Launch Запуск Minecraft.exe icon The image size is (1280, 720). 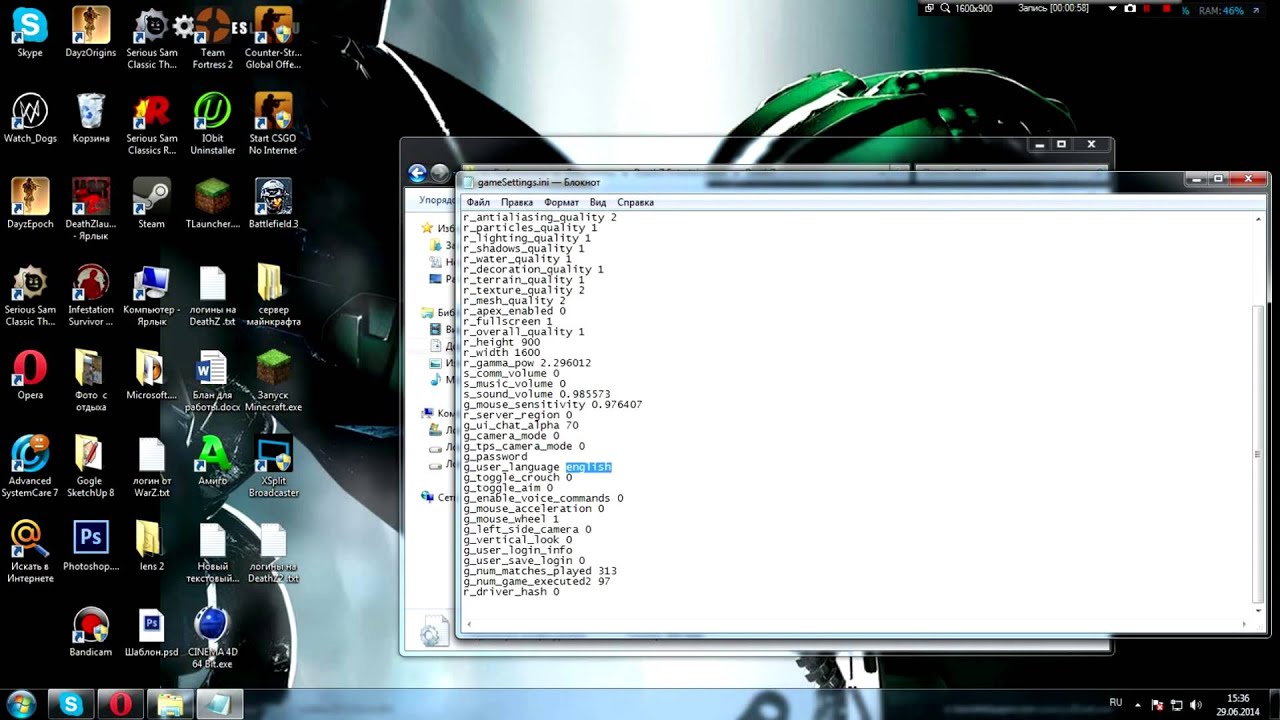[273, 381]
